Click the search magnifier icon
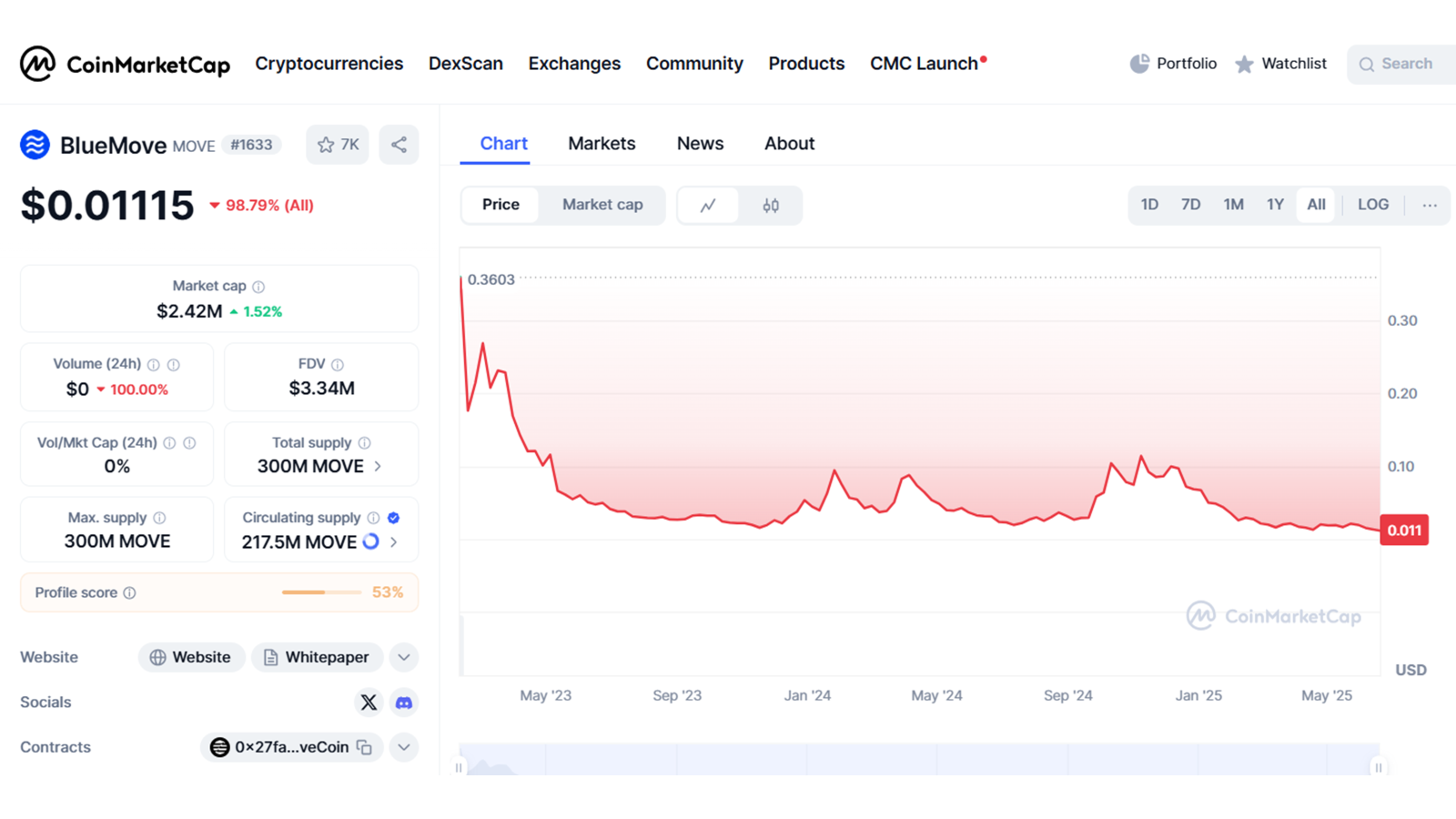 pyautogui.click(x=1366, y=65)
